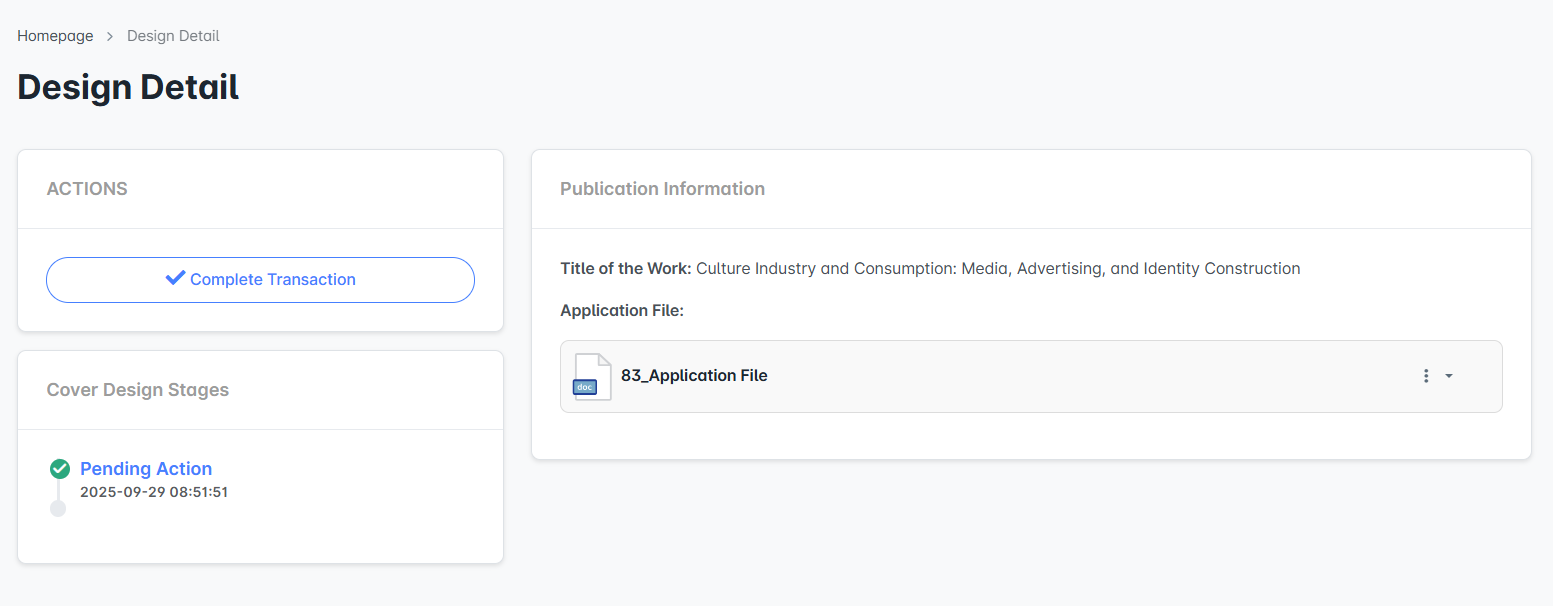The height and width of the screenshot is (606, 1553).
Task: Click the 2025-09-29 08:51:51 timestamp
Action: click(x=154, y=492)
